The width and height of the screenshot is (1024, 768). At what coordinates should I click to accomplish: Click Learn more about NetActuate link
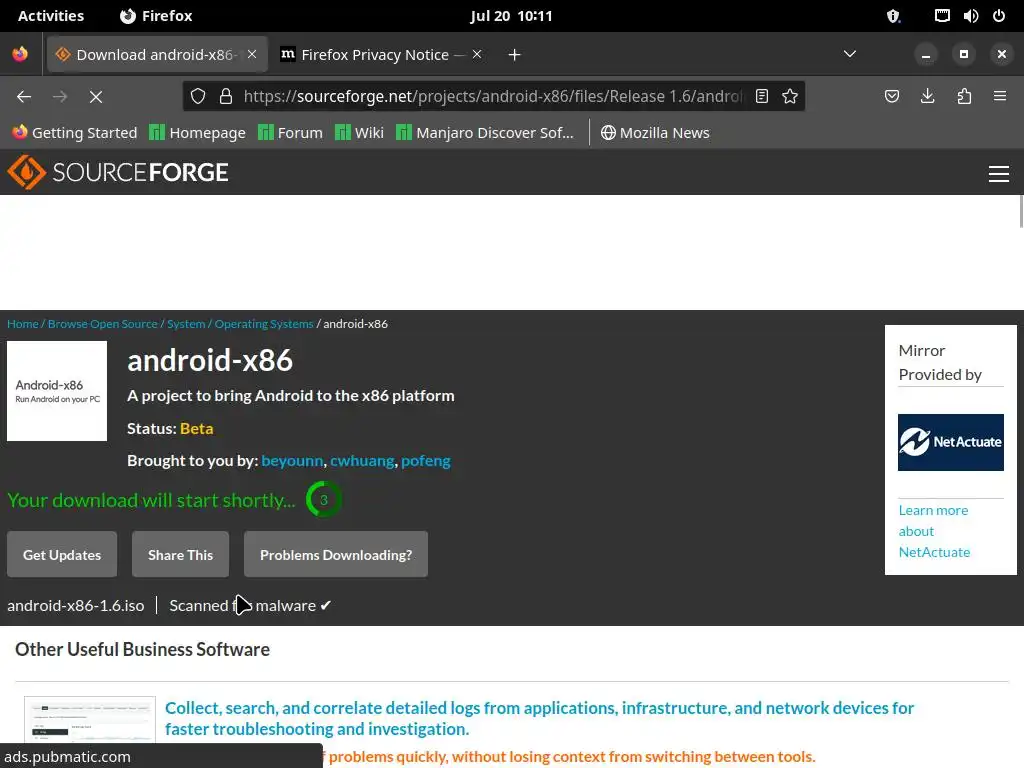934,531
